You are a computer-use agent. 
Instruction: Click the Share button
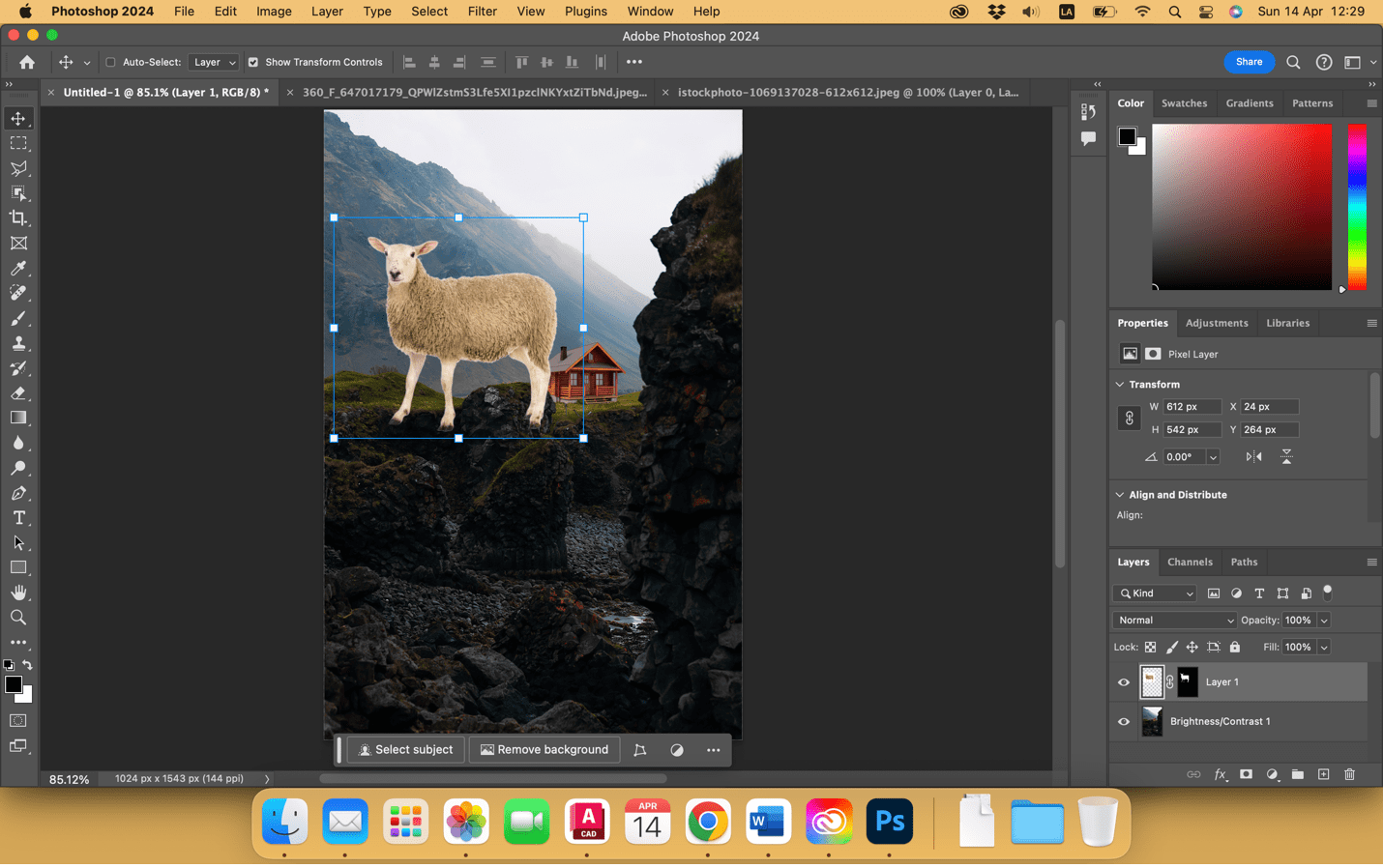pyautogui.click(x=1249, y=62)
